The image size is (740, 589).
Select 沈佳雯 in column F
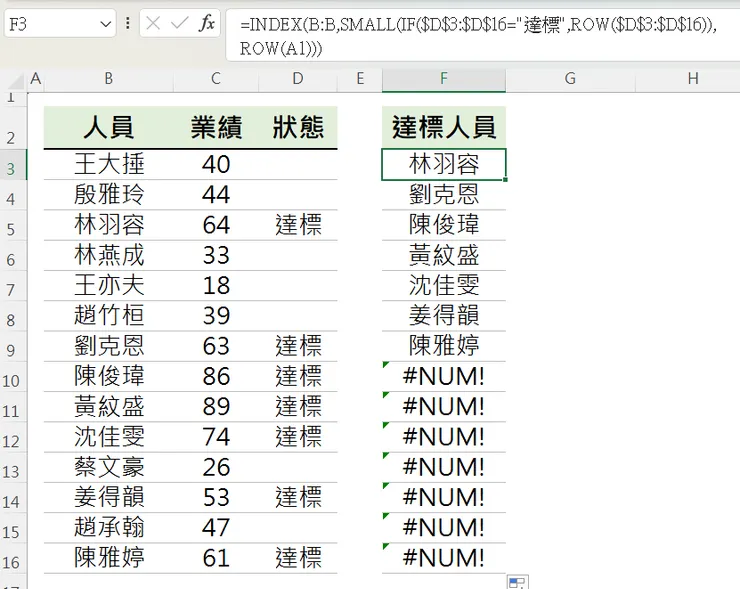(x=444, y=285)
